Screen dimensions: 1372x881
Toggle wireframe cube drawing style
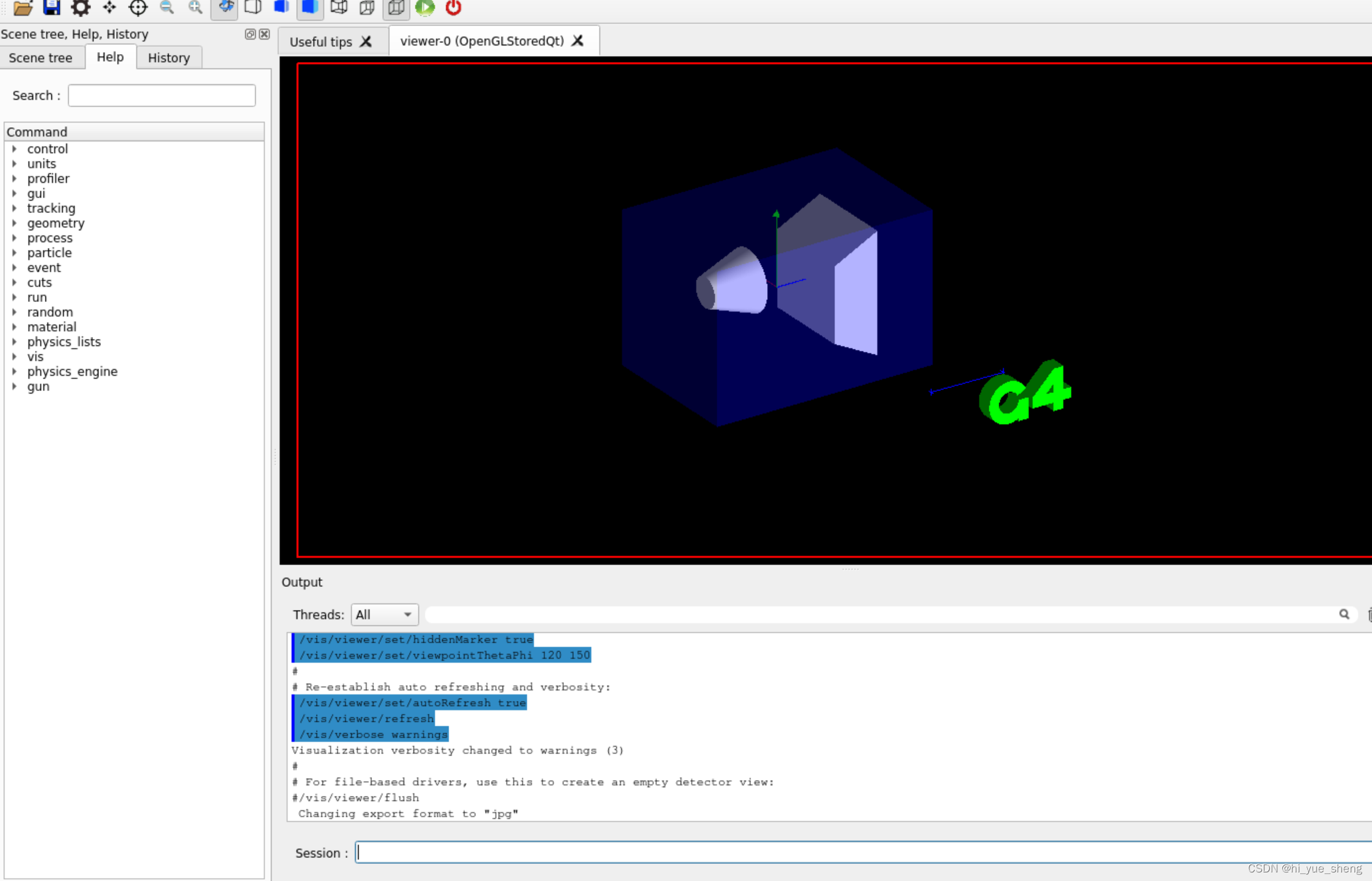pyautogui.click(x=339, y=8)
